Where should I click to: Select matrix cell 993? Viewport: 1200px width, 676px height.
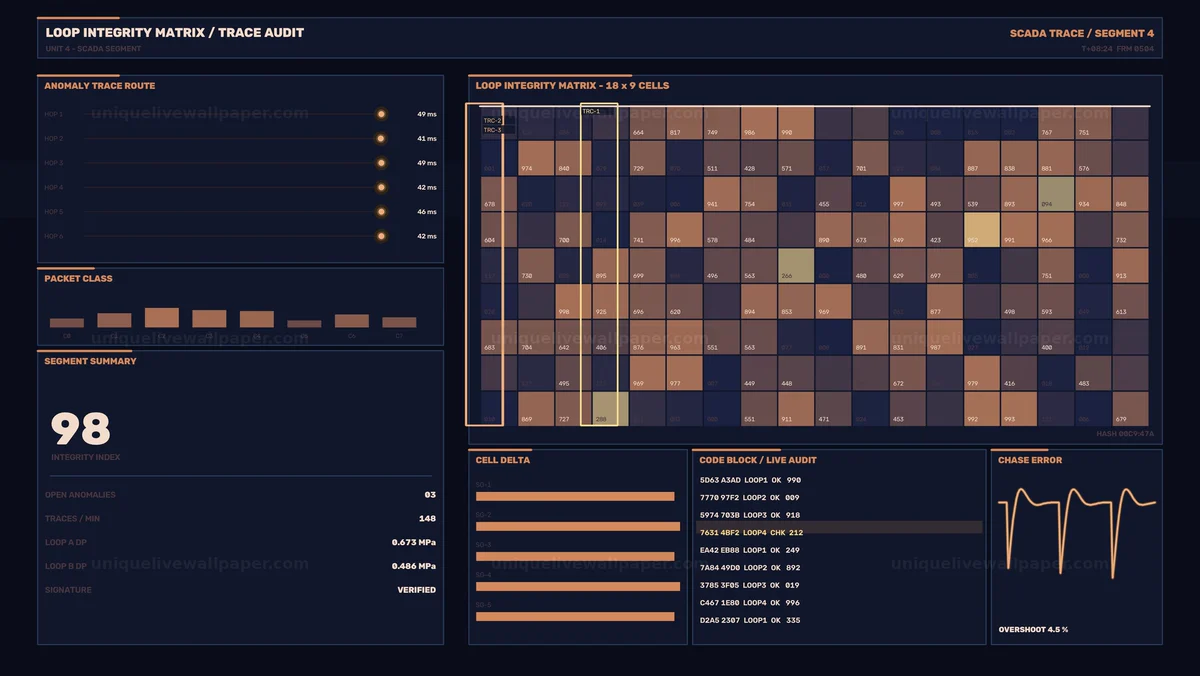pos(1019,409)
